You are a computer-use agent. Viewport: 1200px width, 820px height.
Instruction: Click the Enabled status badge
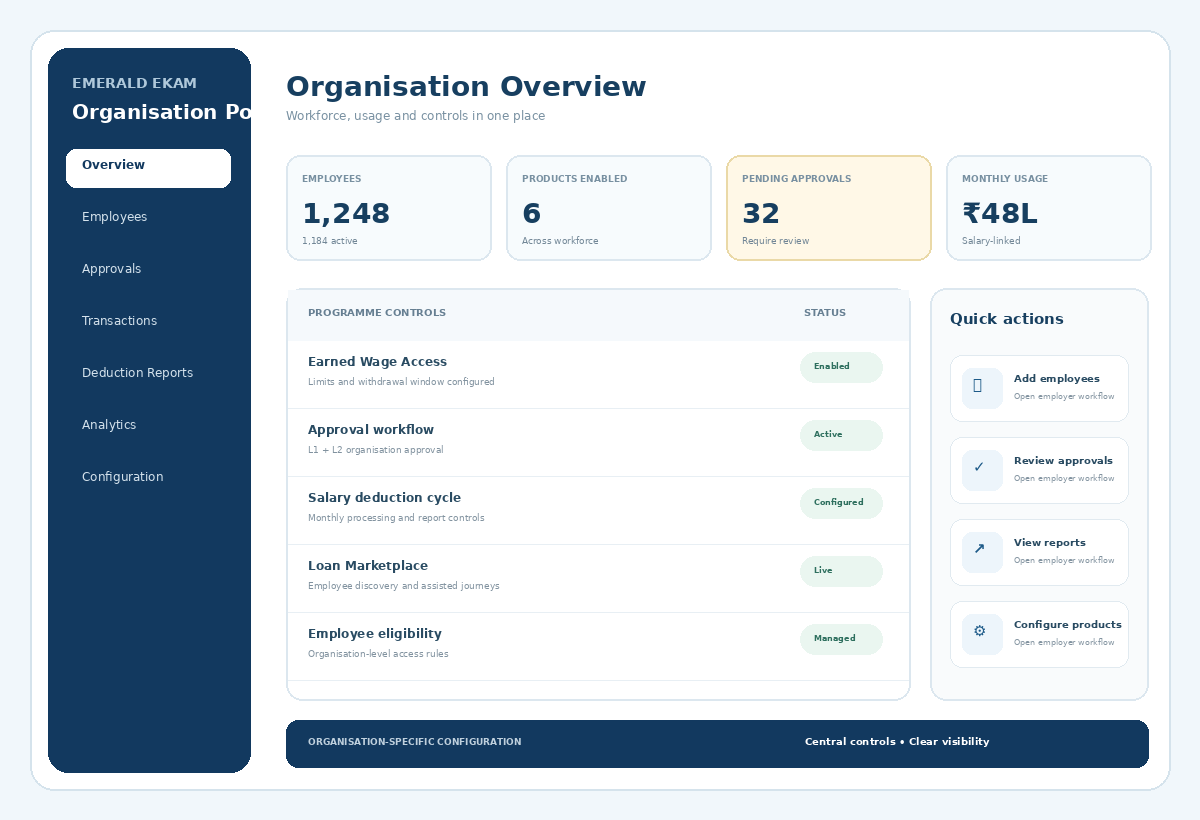pyautogui.click(x=841, y=367)
